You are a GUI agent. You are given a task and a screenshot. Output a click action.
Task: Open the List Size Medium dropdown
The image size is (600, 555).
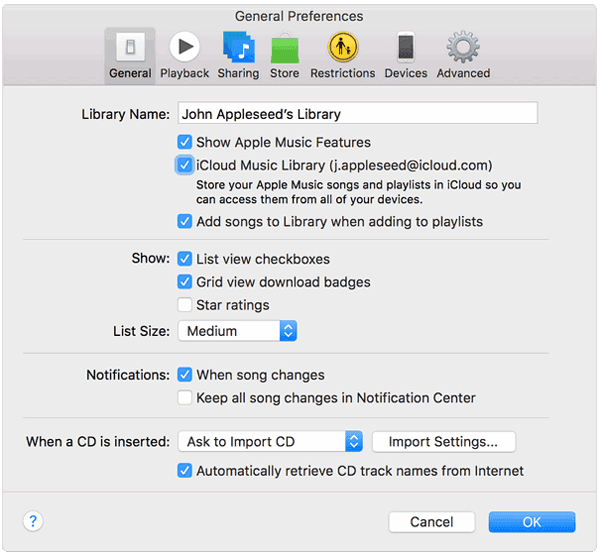(x=237, y=331)
